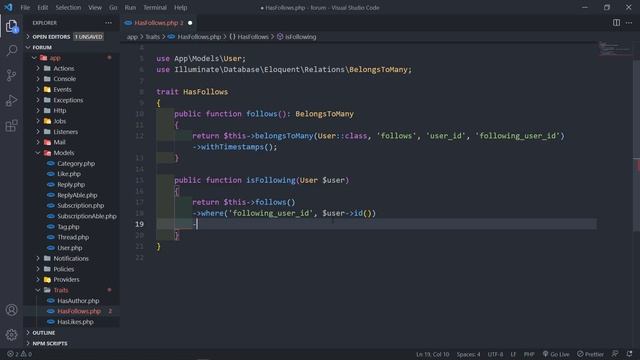
Task: Open Subscription.php file
Action: tap(71, 206)
